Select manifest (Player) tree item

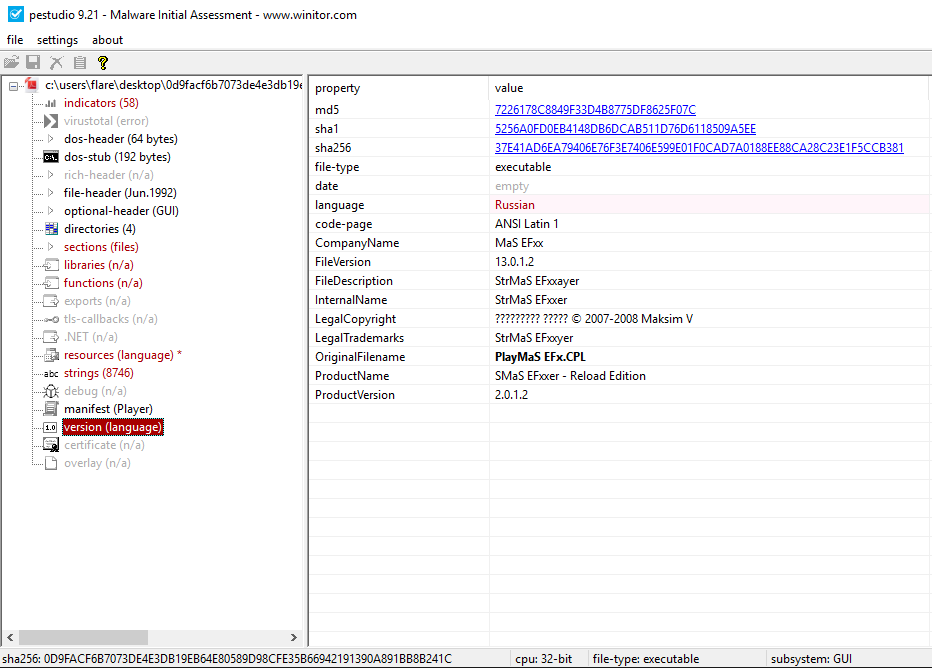[108, 409]
